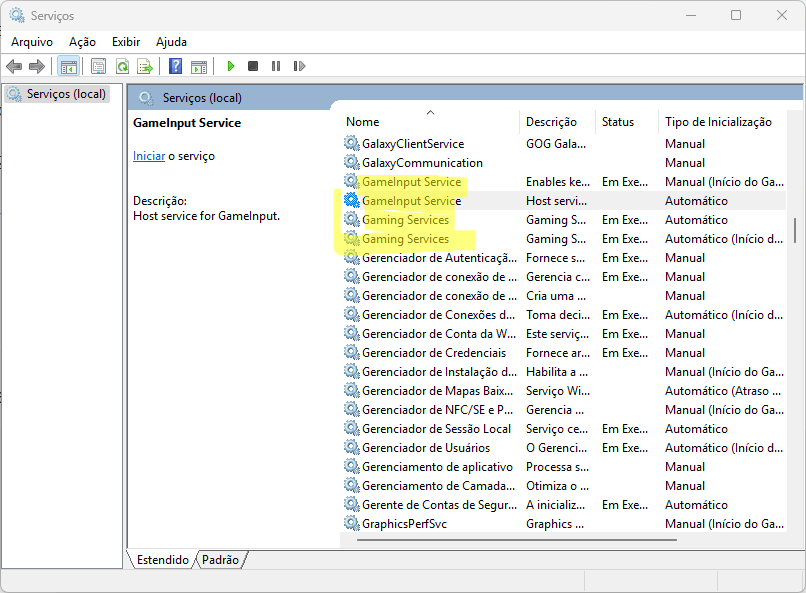Viewport: 806px width, 593px height.
Task: Sort by the Descrição column header
Action: coord(557,122)
